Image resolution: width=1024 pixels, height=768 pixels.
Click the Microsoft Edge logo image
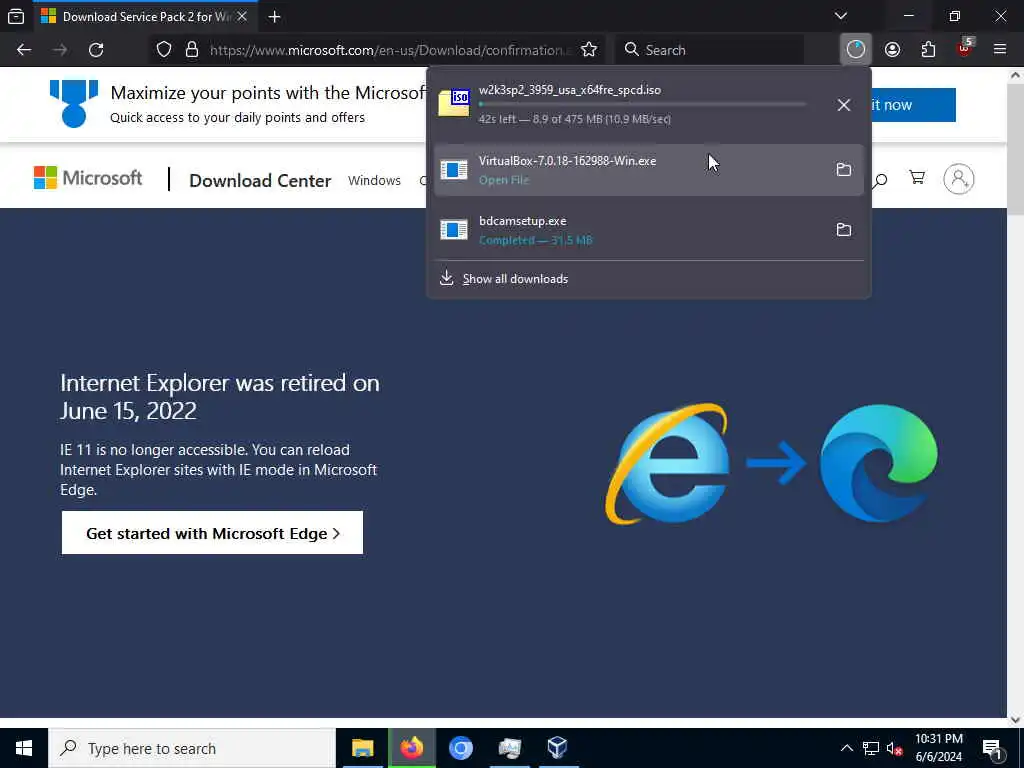[x=879, y=463]
